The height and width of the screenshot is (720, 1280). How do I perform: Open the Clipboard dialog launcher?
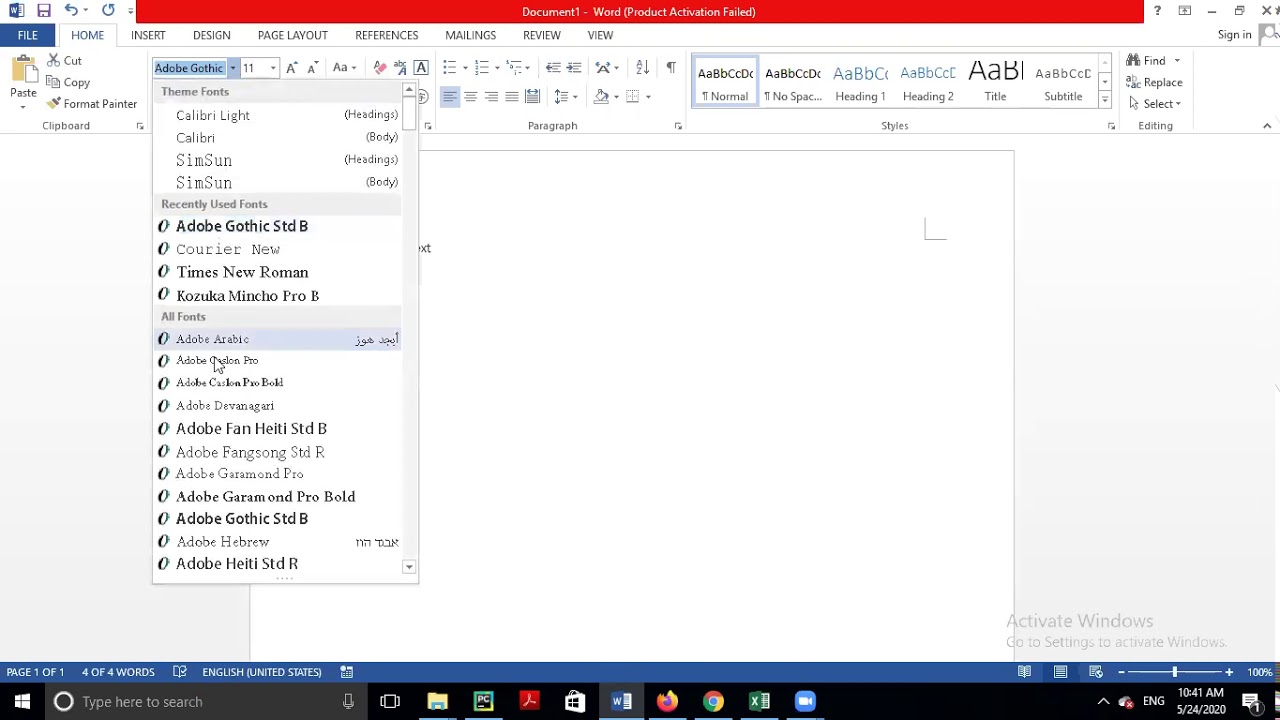[140, 126]
